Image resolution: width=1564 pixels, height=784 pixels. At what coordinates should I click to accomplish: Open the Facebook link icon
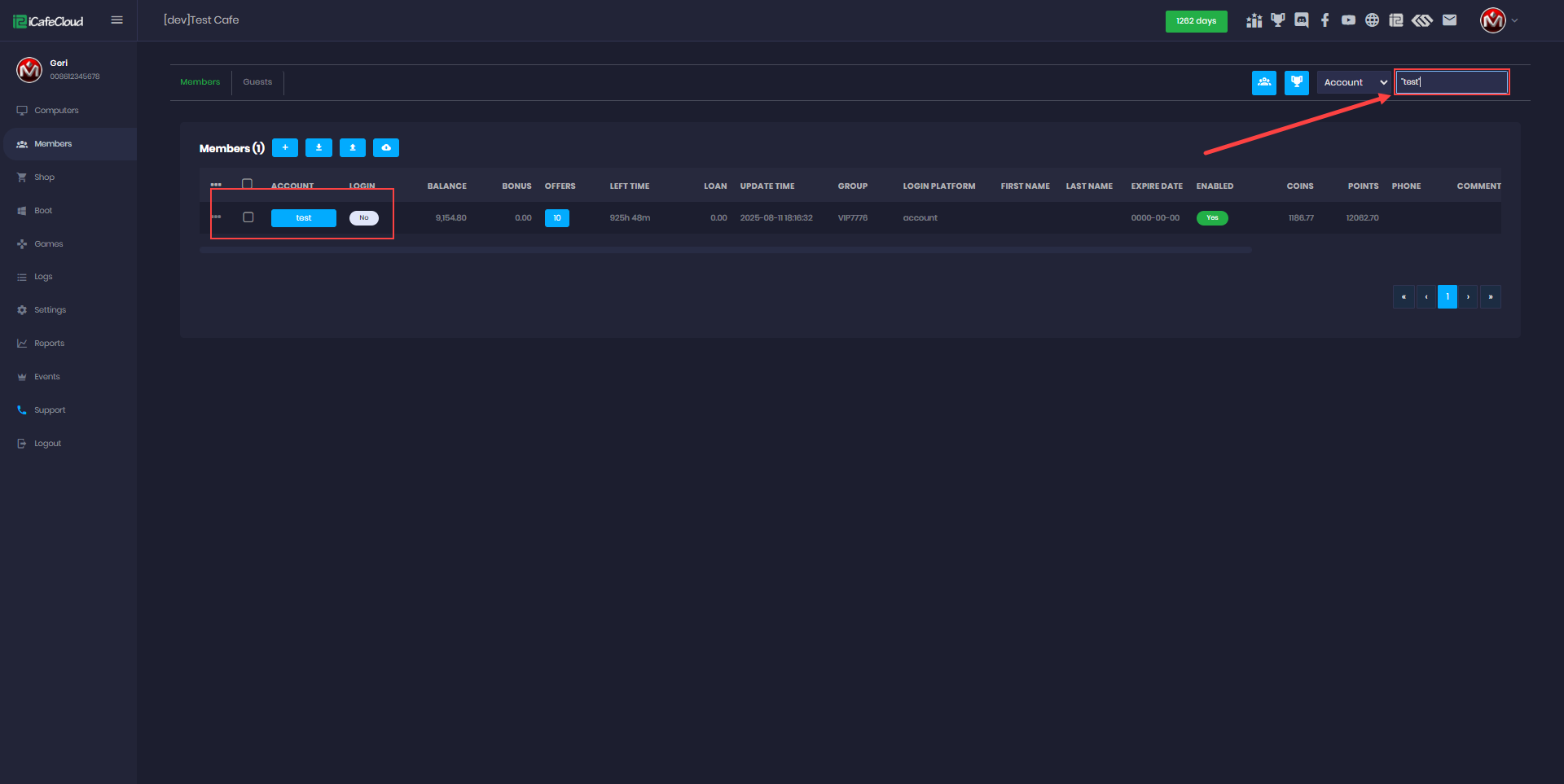point(1325,20)
